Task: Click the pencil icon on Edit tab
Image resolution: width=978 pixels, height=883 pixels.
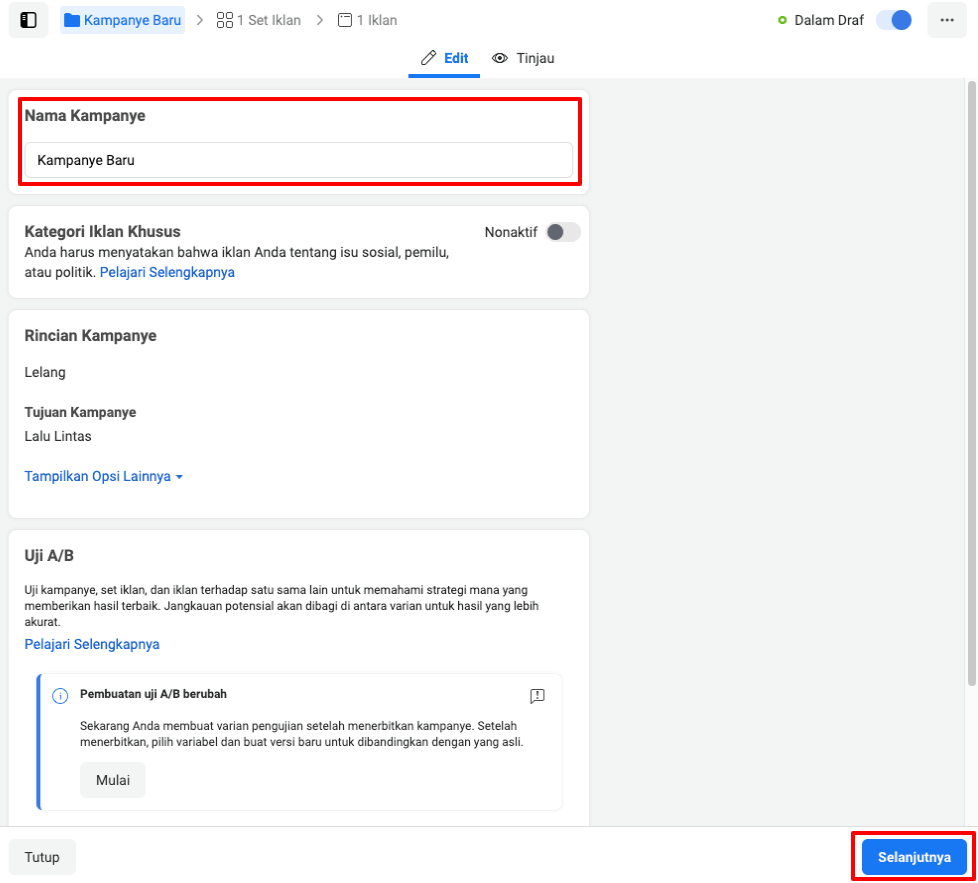Action: pos(429,58)
